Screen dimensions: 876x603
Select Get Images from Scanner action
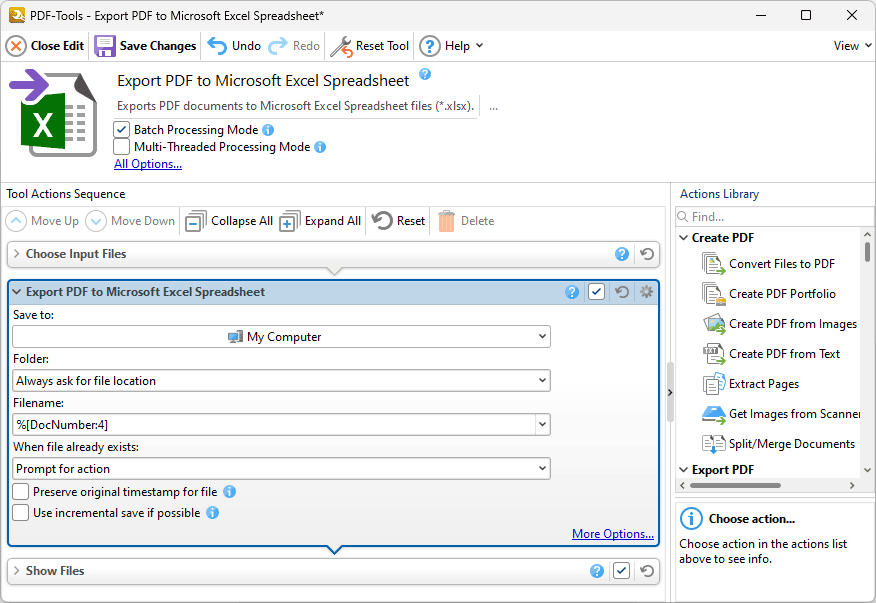coord(780,414)
